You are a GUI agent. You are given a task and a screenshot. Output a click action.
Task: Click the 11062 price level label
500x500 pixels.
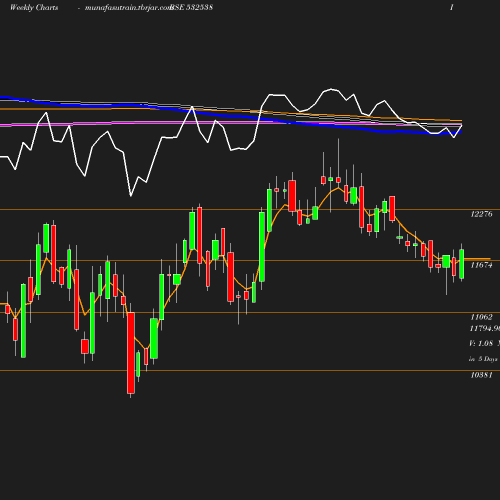(481, 317)
